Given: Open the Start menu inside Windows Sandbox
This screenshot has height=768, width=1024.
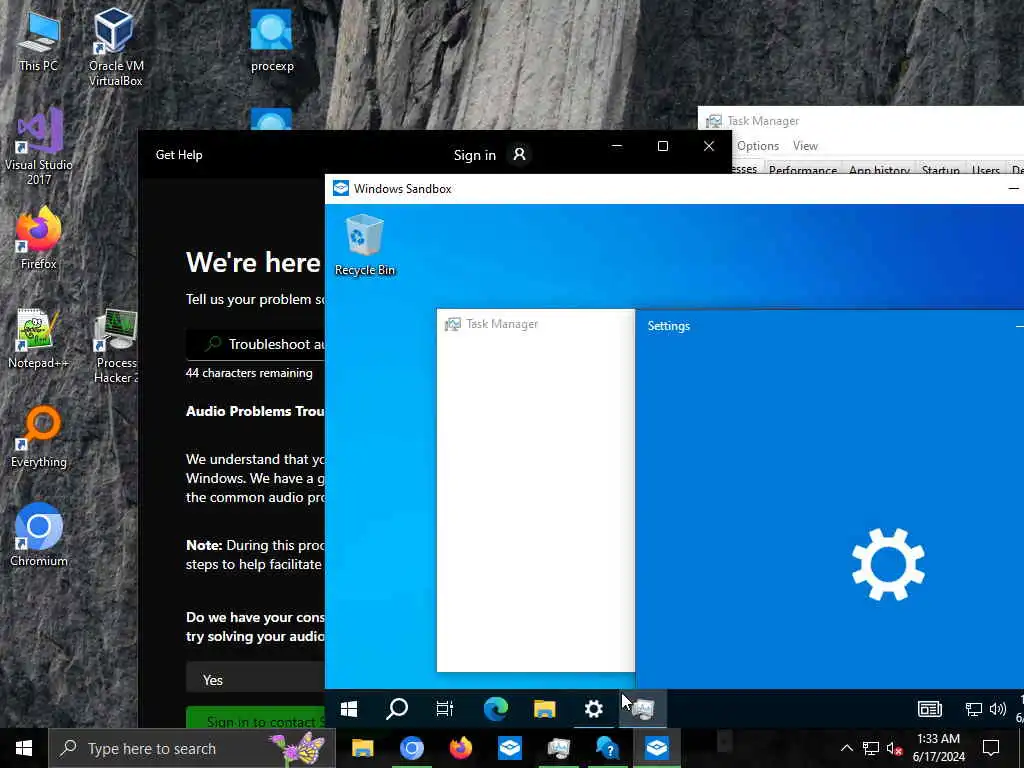Looking at the screenshot, I should [x=349, y=709].
